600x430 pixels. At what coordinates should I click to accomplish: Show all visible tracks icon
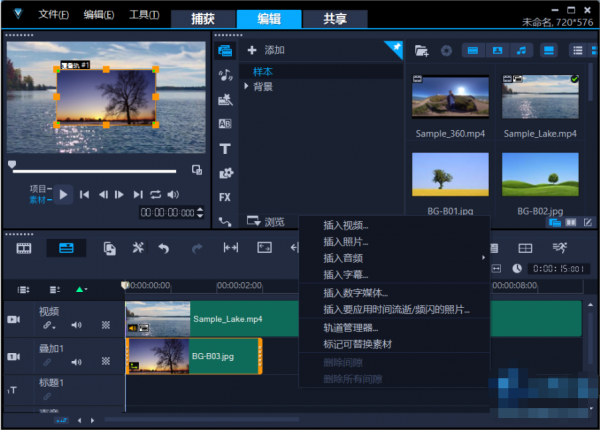pos(23,290)
